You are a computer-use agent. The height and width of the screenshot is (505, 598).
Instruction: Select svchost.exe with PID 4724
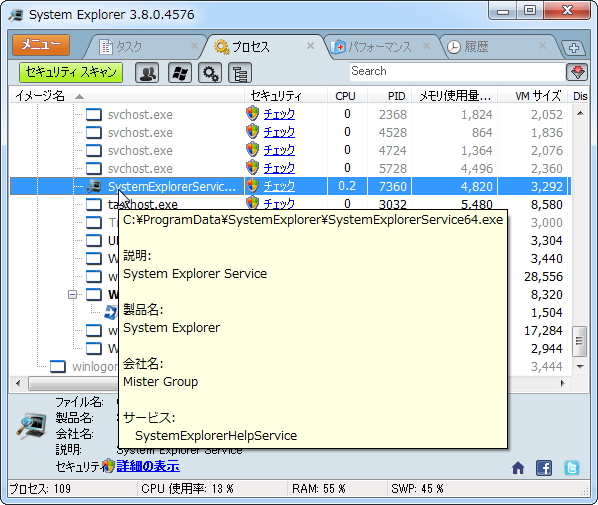pos(290,150)
